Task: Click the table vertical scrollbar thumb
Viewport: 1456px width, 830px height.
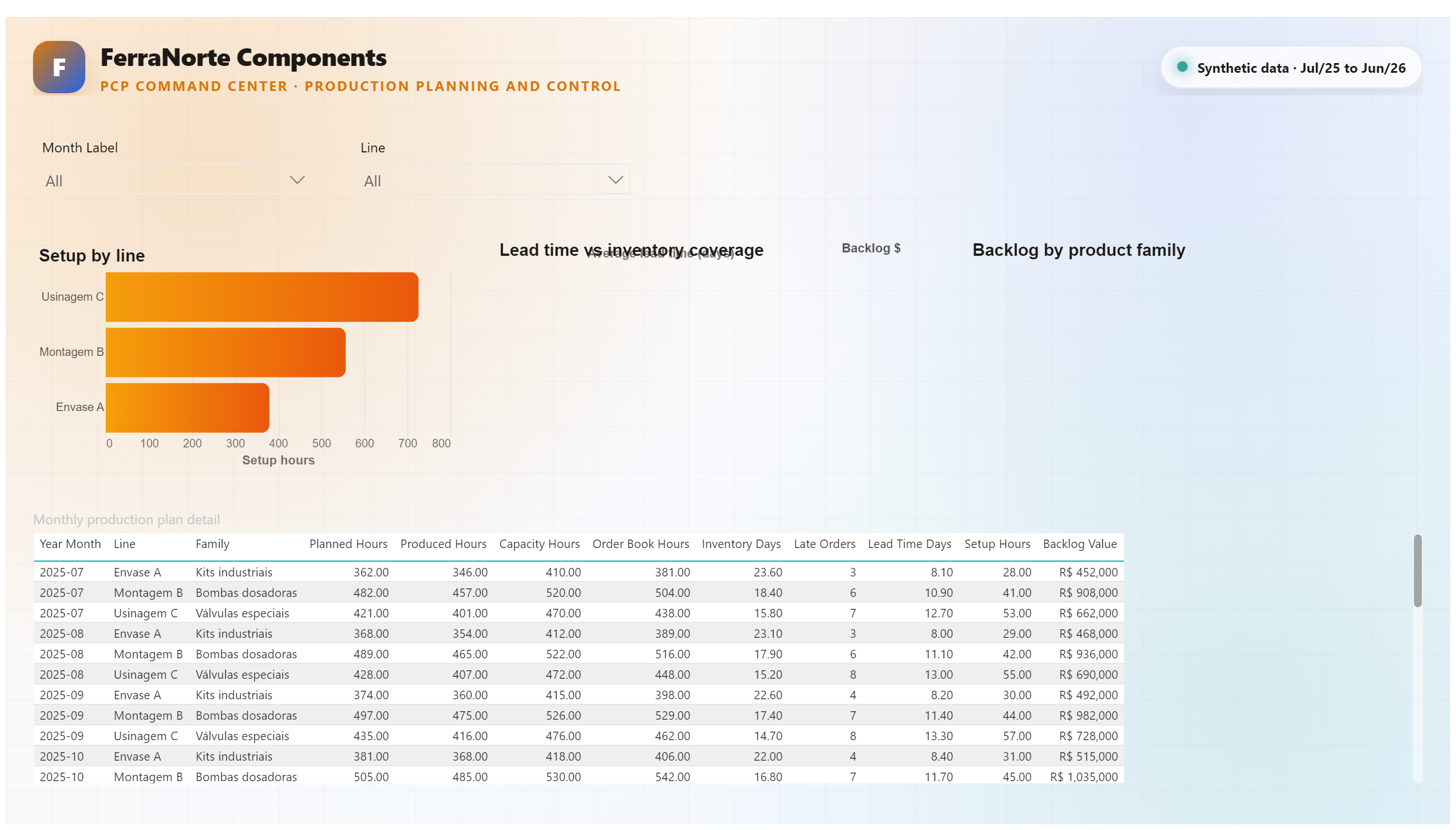Action: [1417, 571]
